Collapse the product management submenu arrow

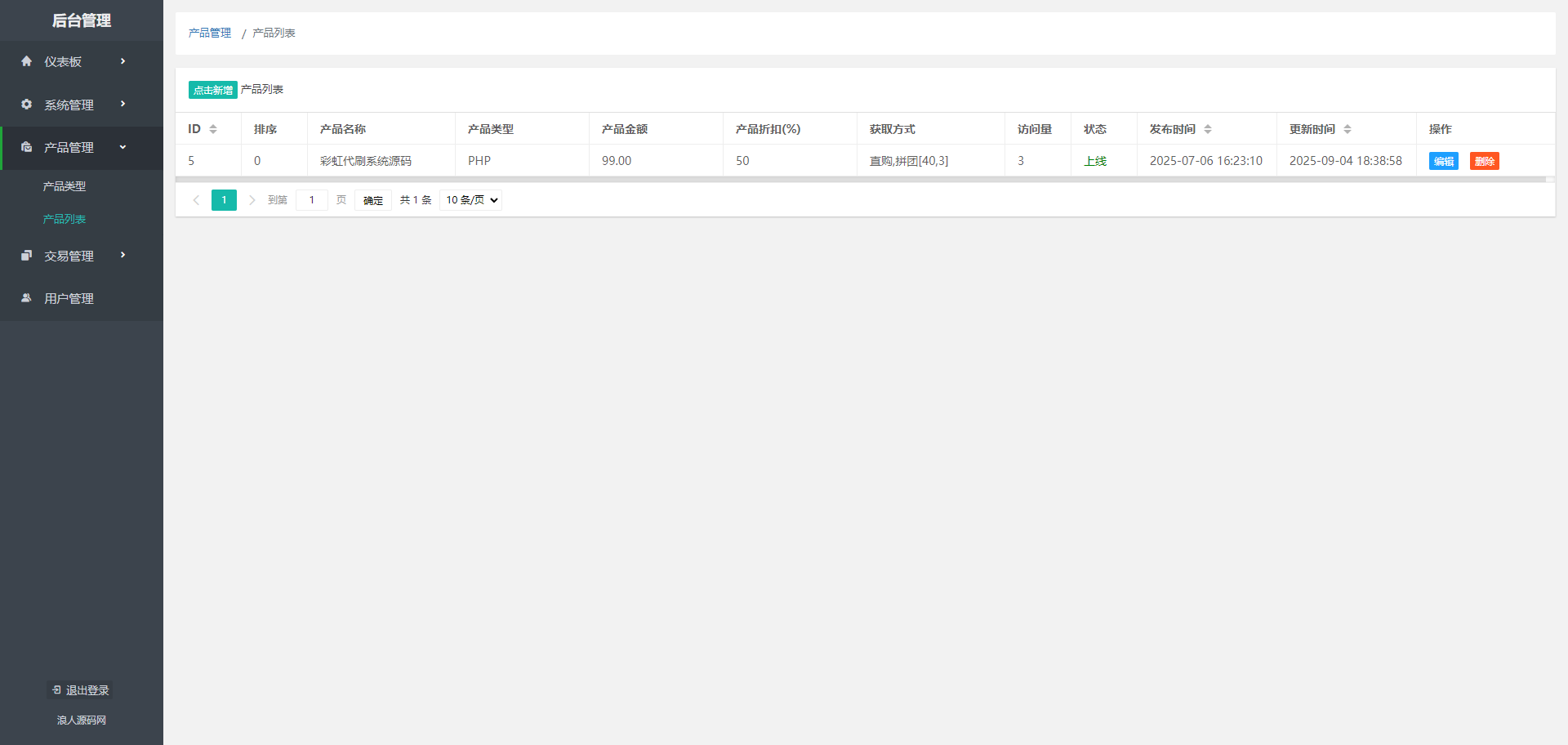click(123, 147)
